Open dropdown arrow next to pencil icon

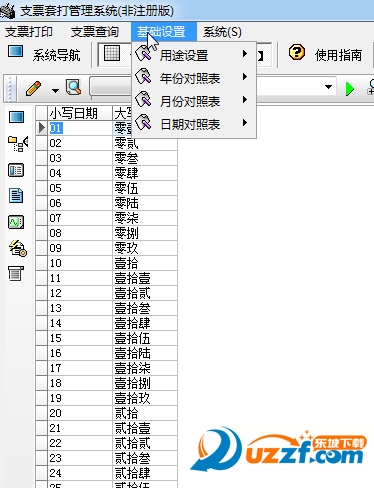click(x=55, y=90)
